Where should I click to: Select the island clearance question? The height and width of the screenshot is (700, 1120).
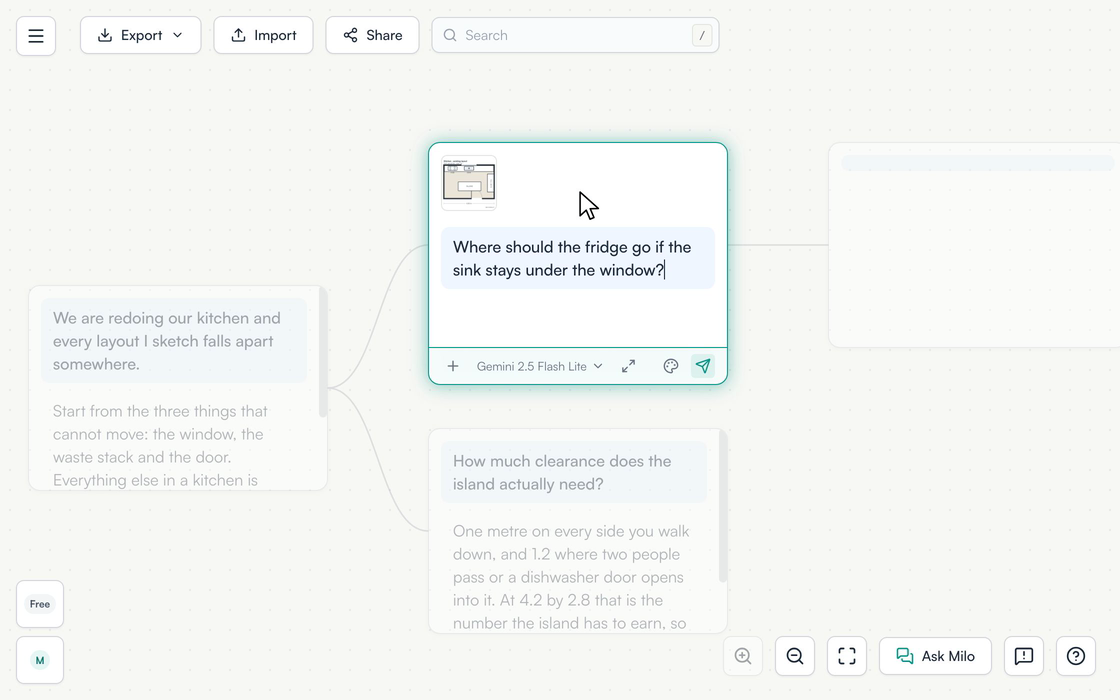[x=574, y=472]
